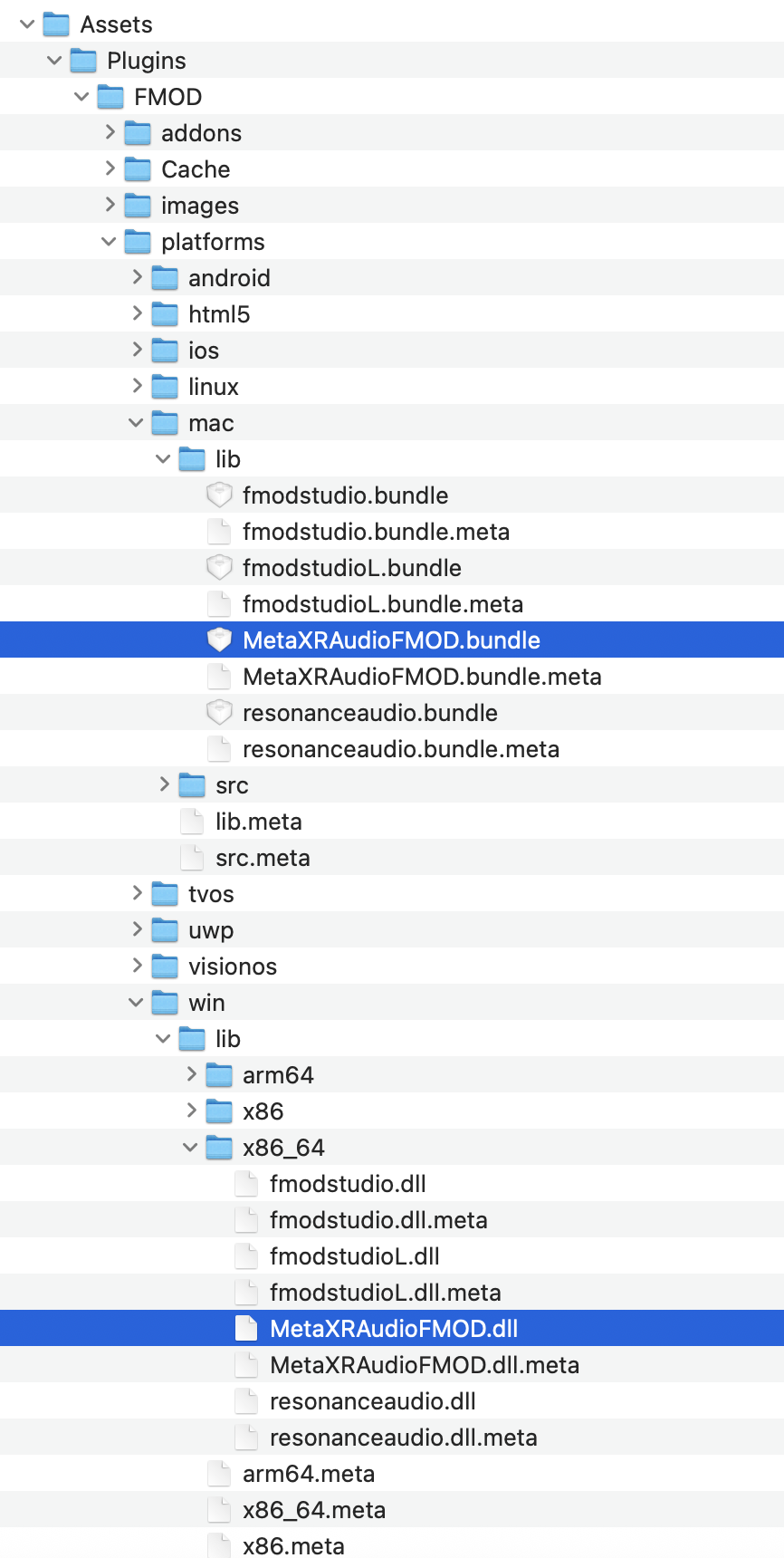Click the images folder icon
The image size is (784, 1558).
pos(138,205)
